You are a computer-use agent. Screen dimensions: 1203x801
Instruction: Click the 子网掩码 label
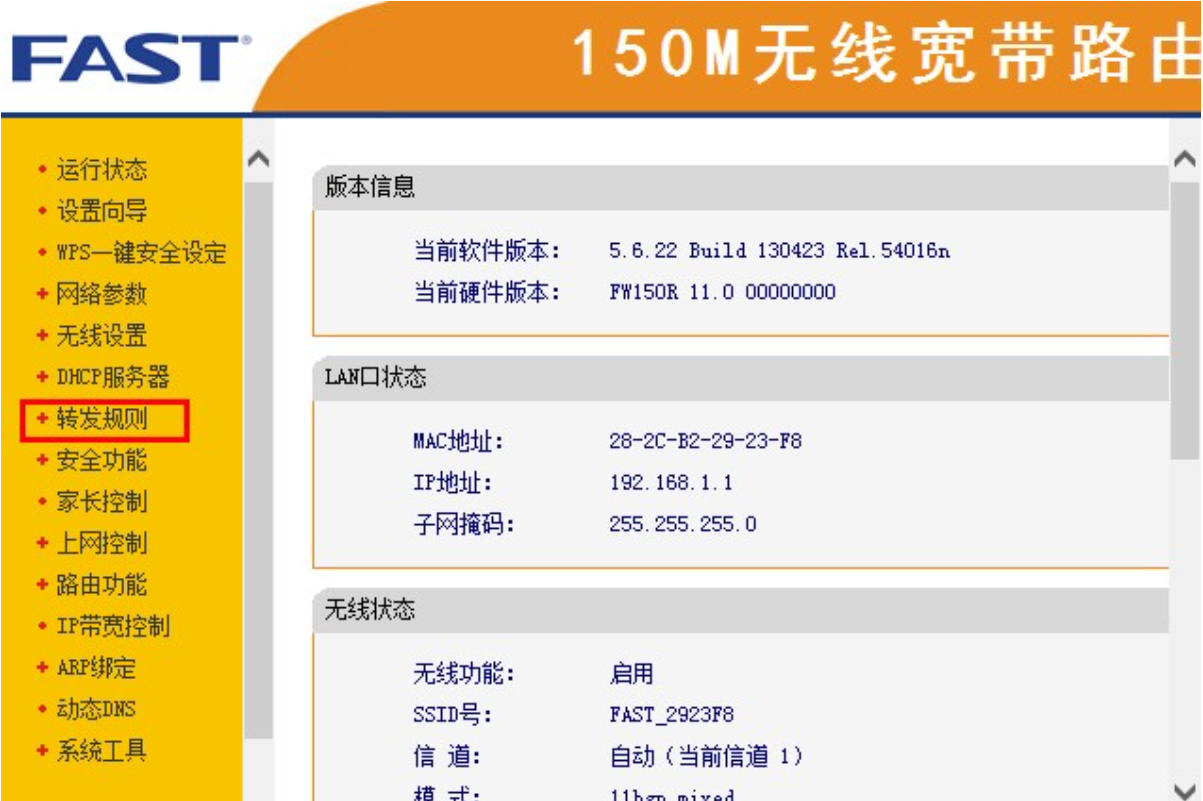(464, 524)
